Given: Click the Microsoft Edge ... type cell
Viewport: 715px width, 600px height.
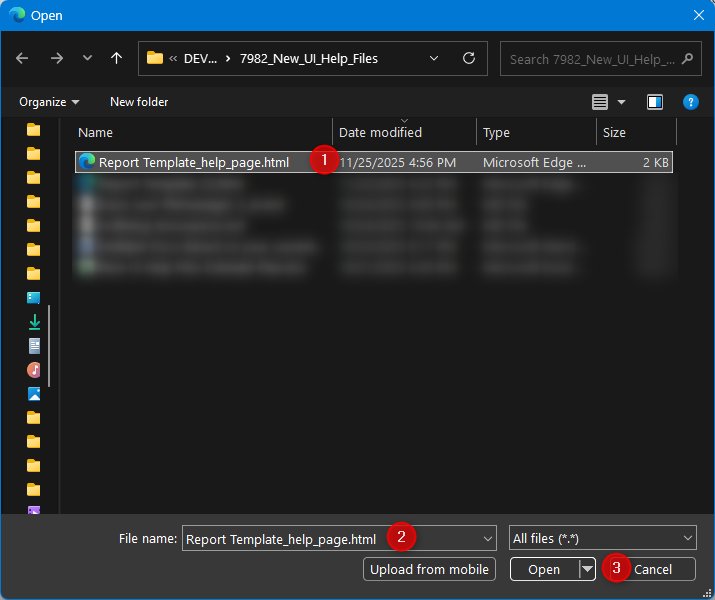Looking at the screenshot, I should (x=534, y=163).
